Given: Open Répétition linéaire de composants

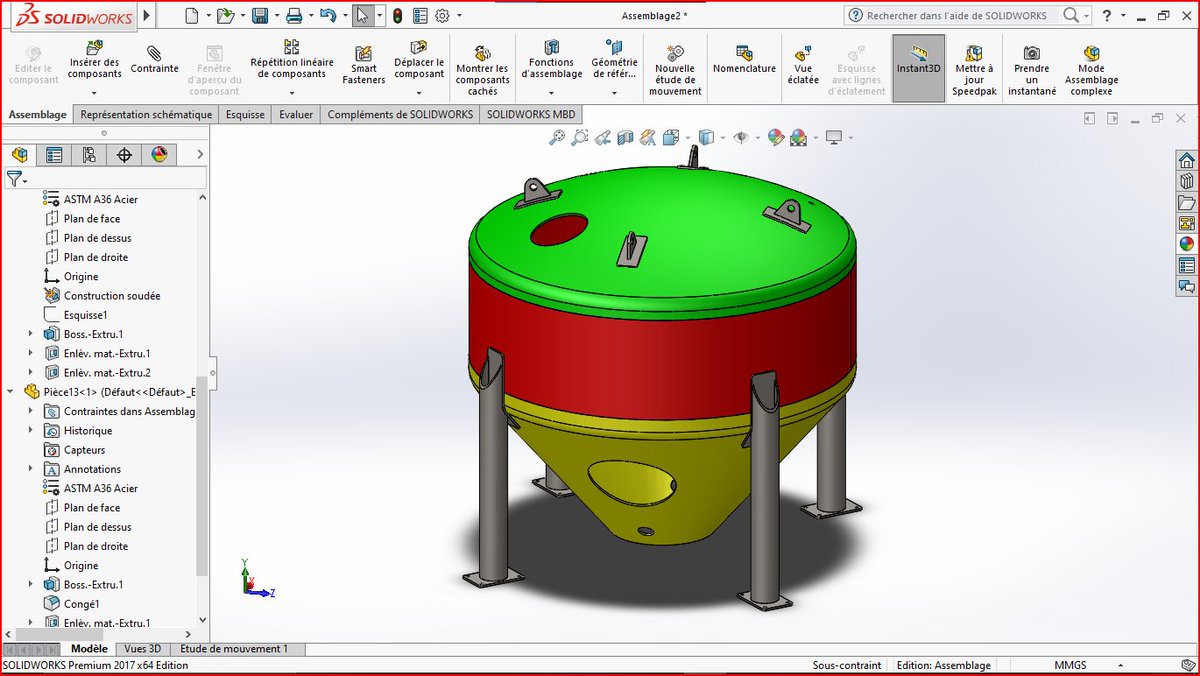Looking at the screenshot, I should point(292,61).
